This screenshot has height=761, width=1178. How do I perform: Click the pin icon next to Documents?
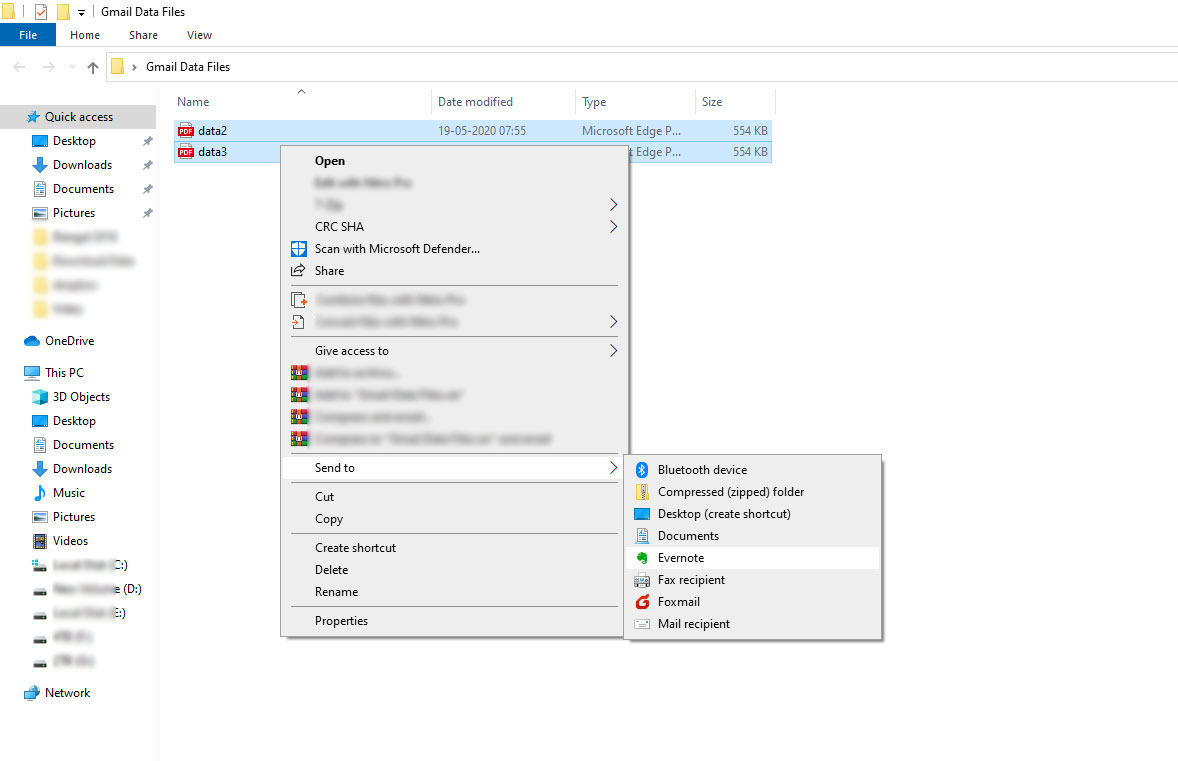click(147, 189)
